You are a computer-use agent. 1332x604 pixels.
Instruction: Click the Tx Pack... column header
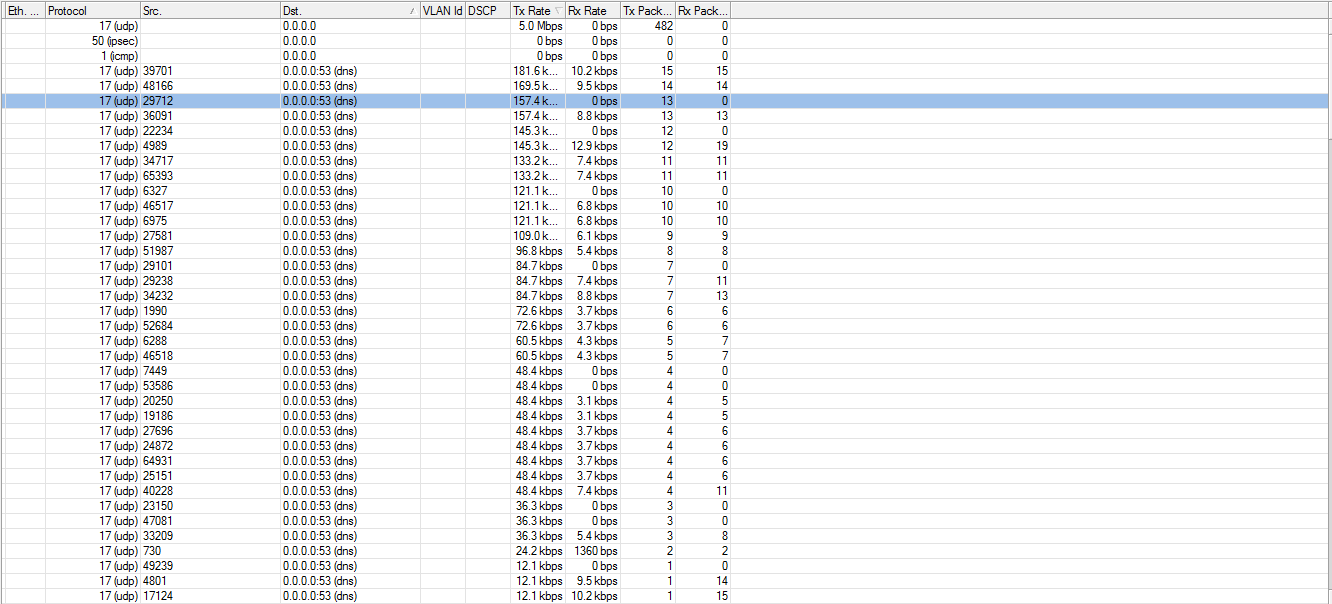click(x=648, y=11)
